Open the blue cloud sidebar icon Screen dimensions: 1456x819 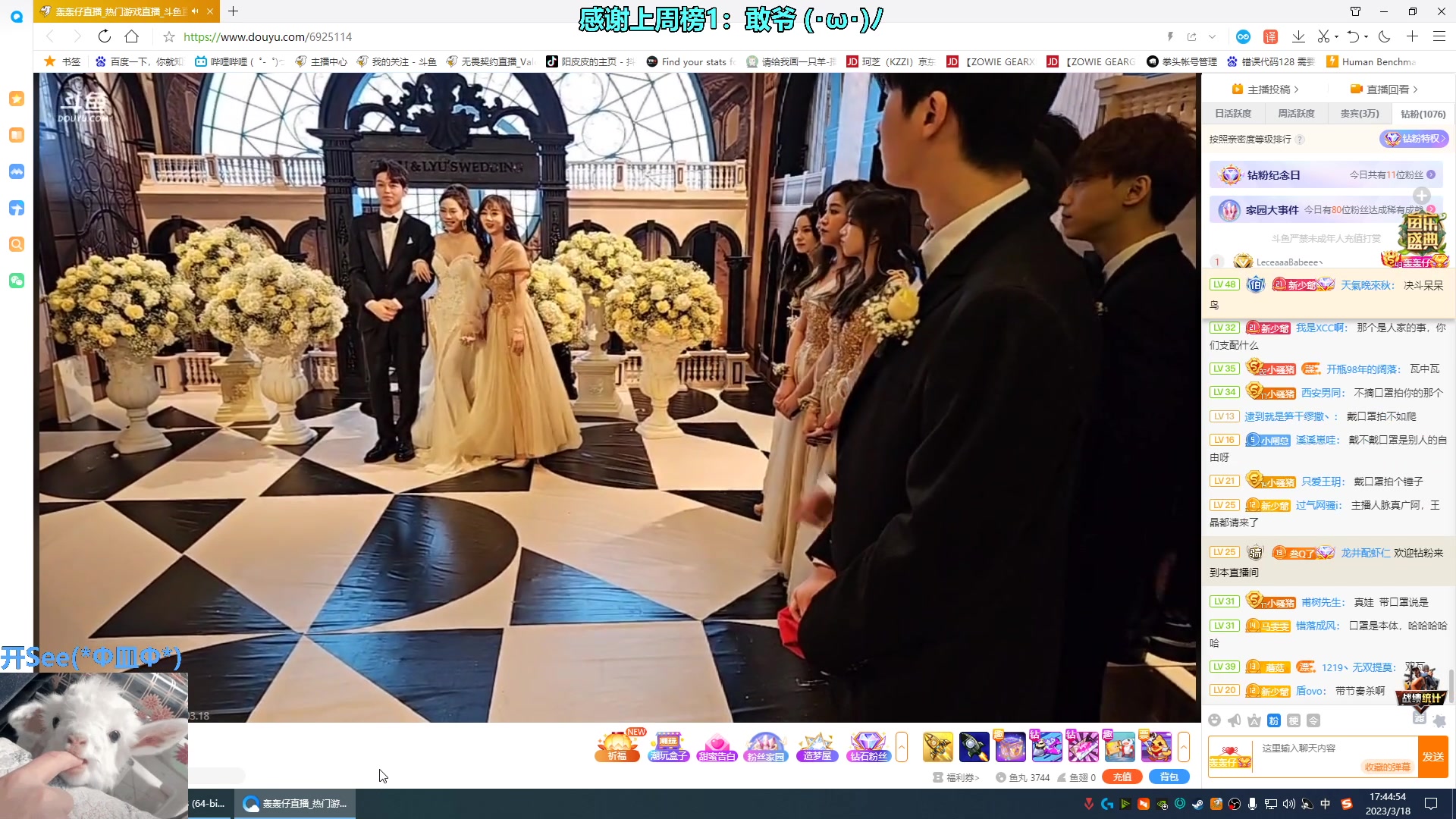click(x=17, y=171)
